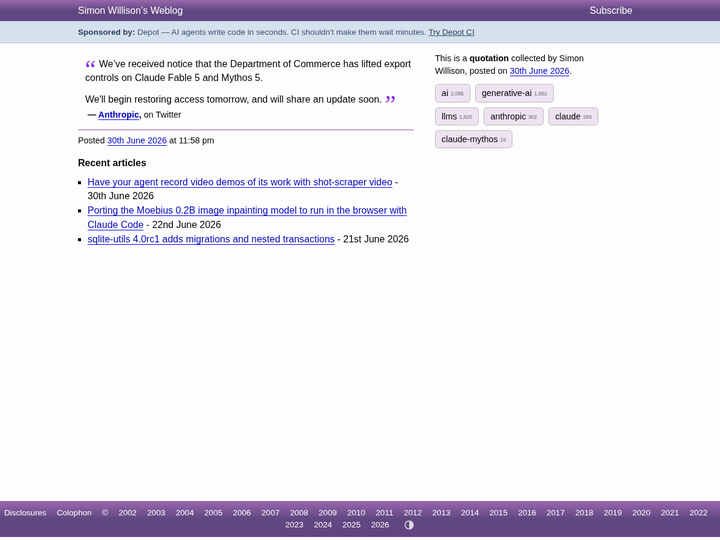Image resolution: width=720 pixels, height=540 pixels.
Task: Go to the 2010 archive
Action: [356, 513]
